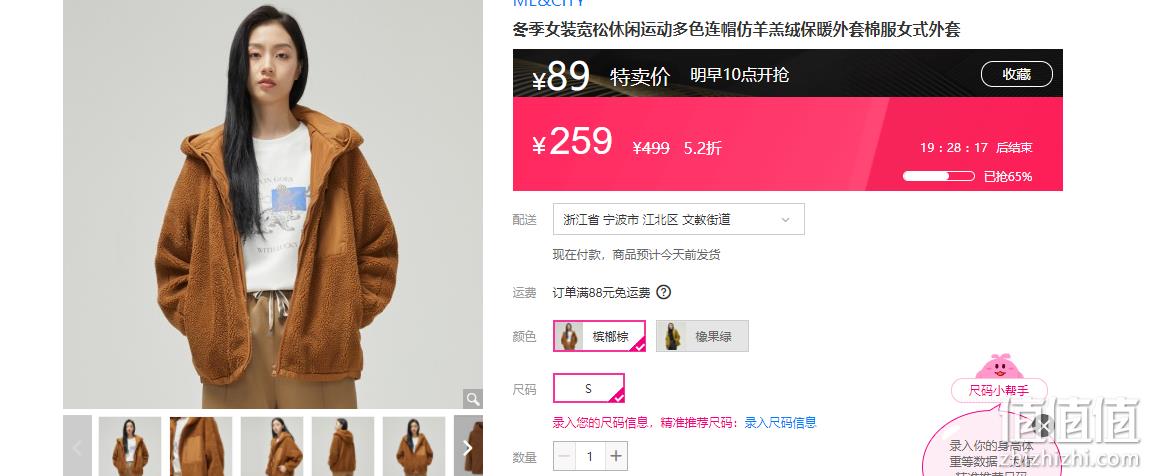Choose size S option
The width and height of the screenshot is (1149, 476).
pos(588,388)
